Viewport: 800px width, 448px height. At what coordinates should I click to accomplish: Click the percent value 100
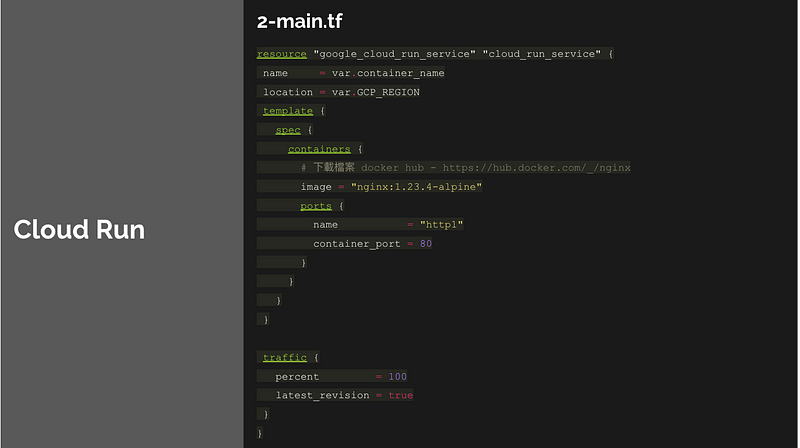coord(397,377)
